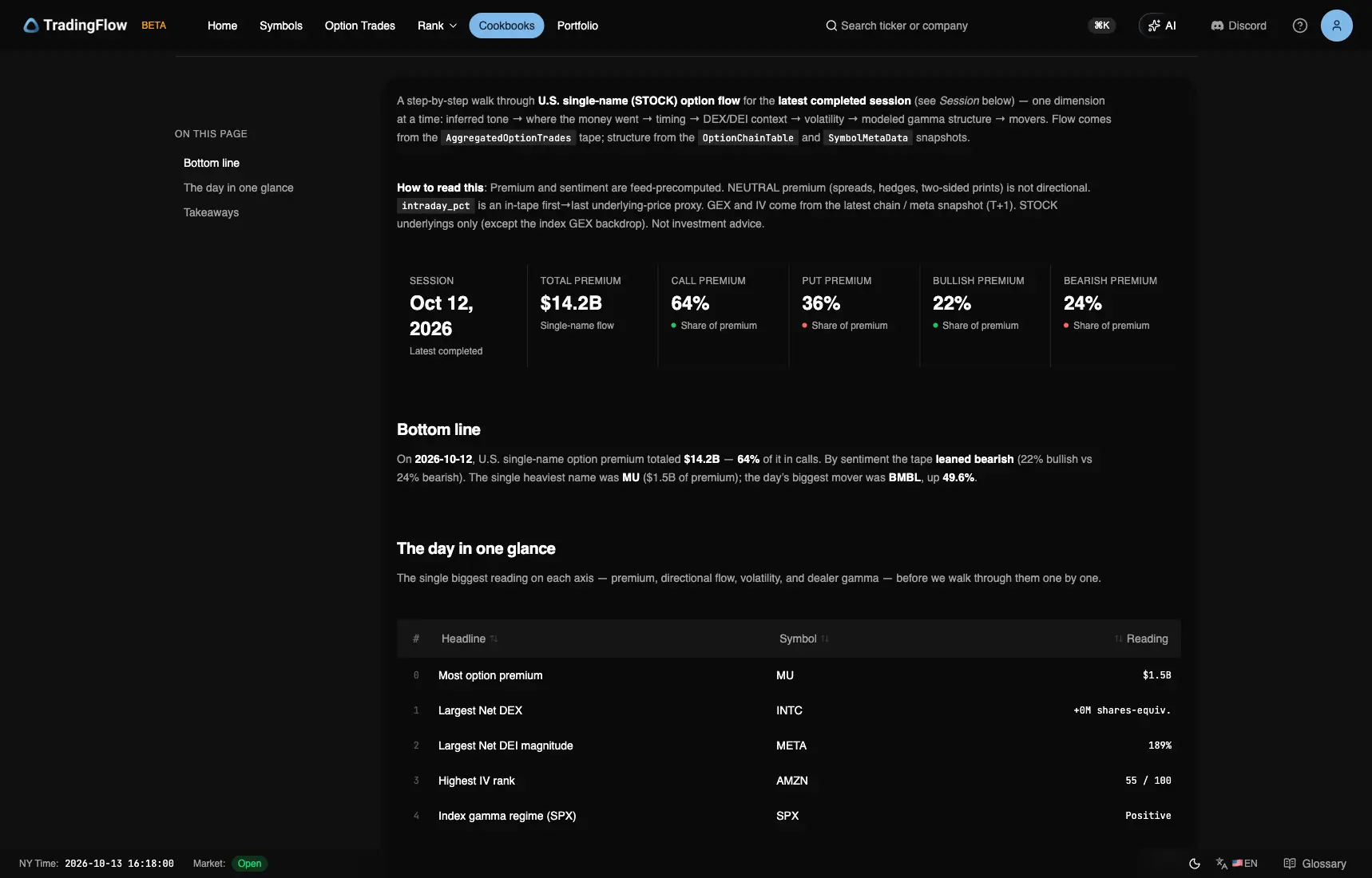The height and width of the screenshot is (878, 1372).
Task: Open the Discord link
Action: tap(1239, 26)
